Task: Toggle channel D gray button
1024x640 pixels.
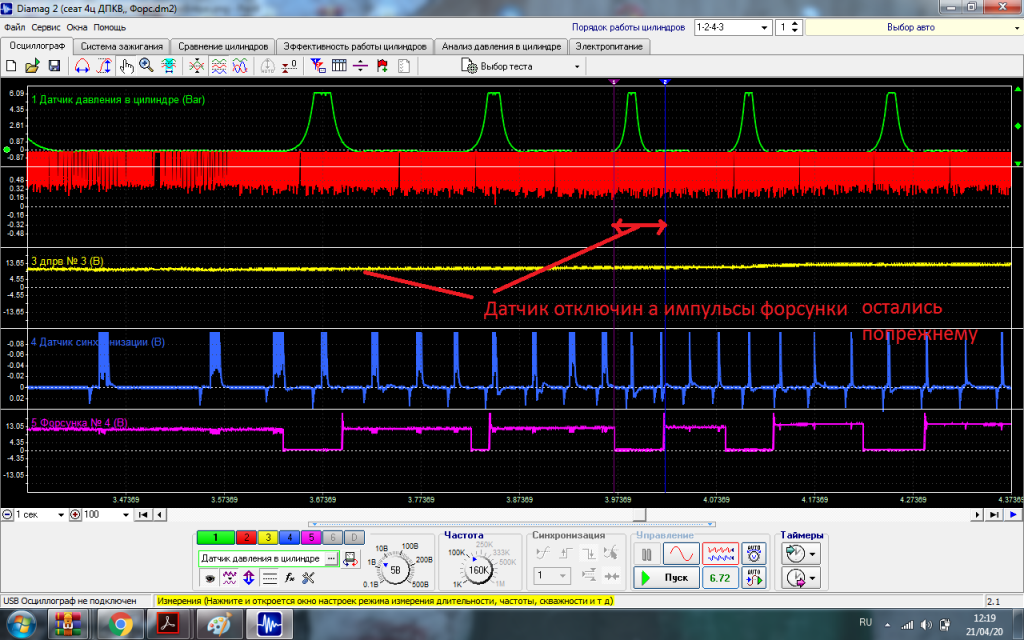Action: click(x=354, y=537)
